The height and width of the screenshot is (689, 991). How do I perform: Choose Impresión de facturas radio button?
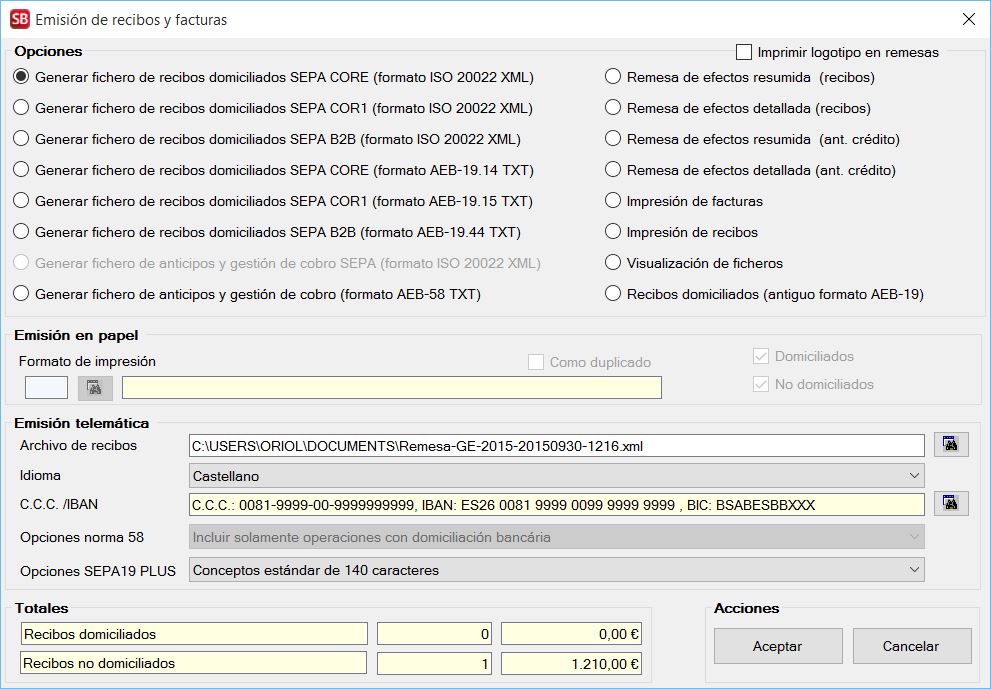point(613,201)
